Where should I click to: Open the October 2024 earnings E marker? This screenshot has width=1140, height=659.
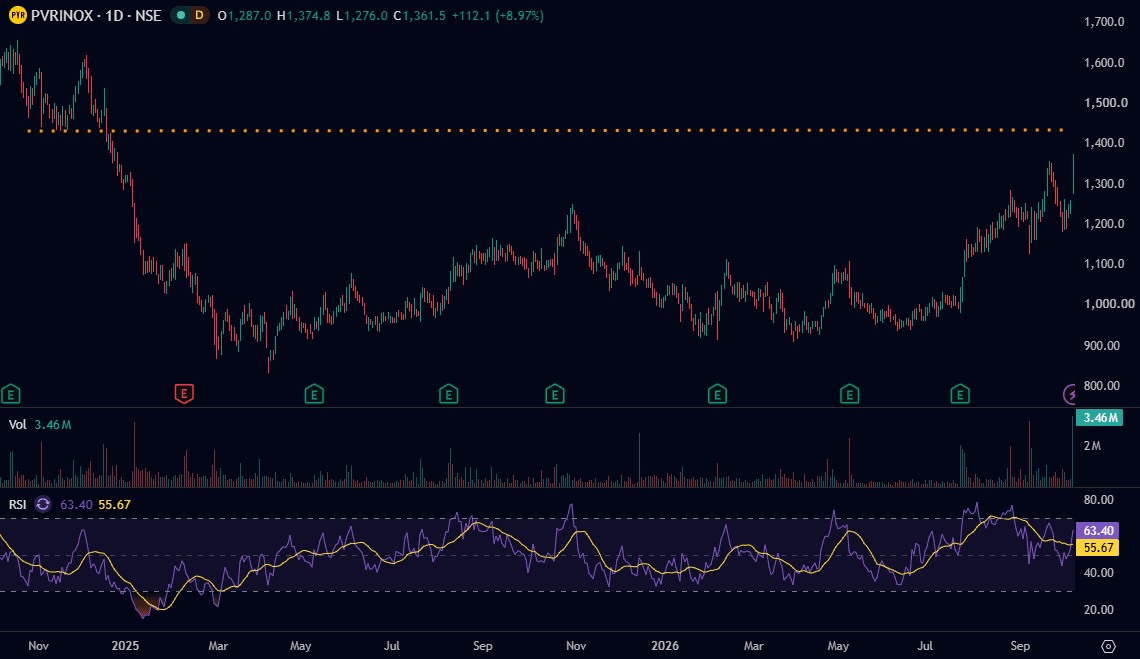(10, 394)
